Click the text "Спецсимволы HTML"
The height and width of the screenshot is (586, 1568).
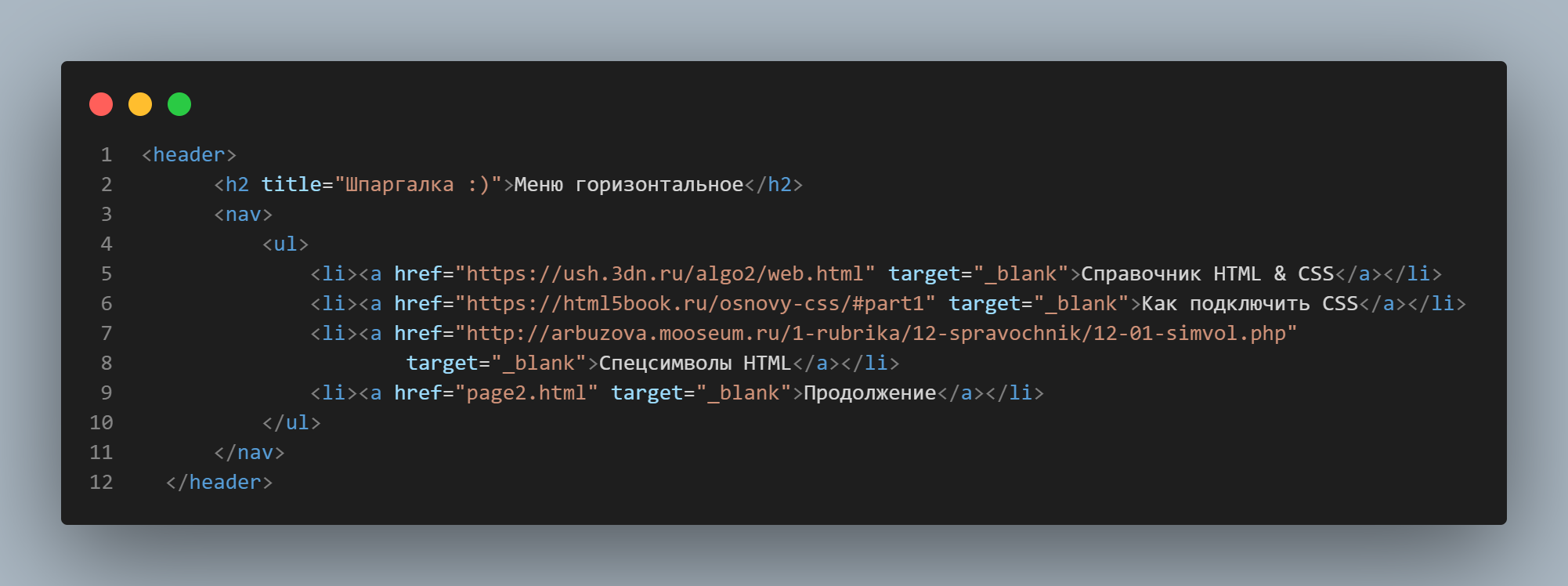(695, 364)
